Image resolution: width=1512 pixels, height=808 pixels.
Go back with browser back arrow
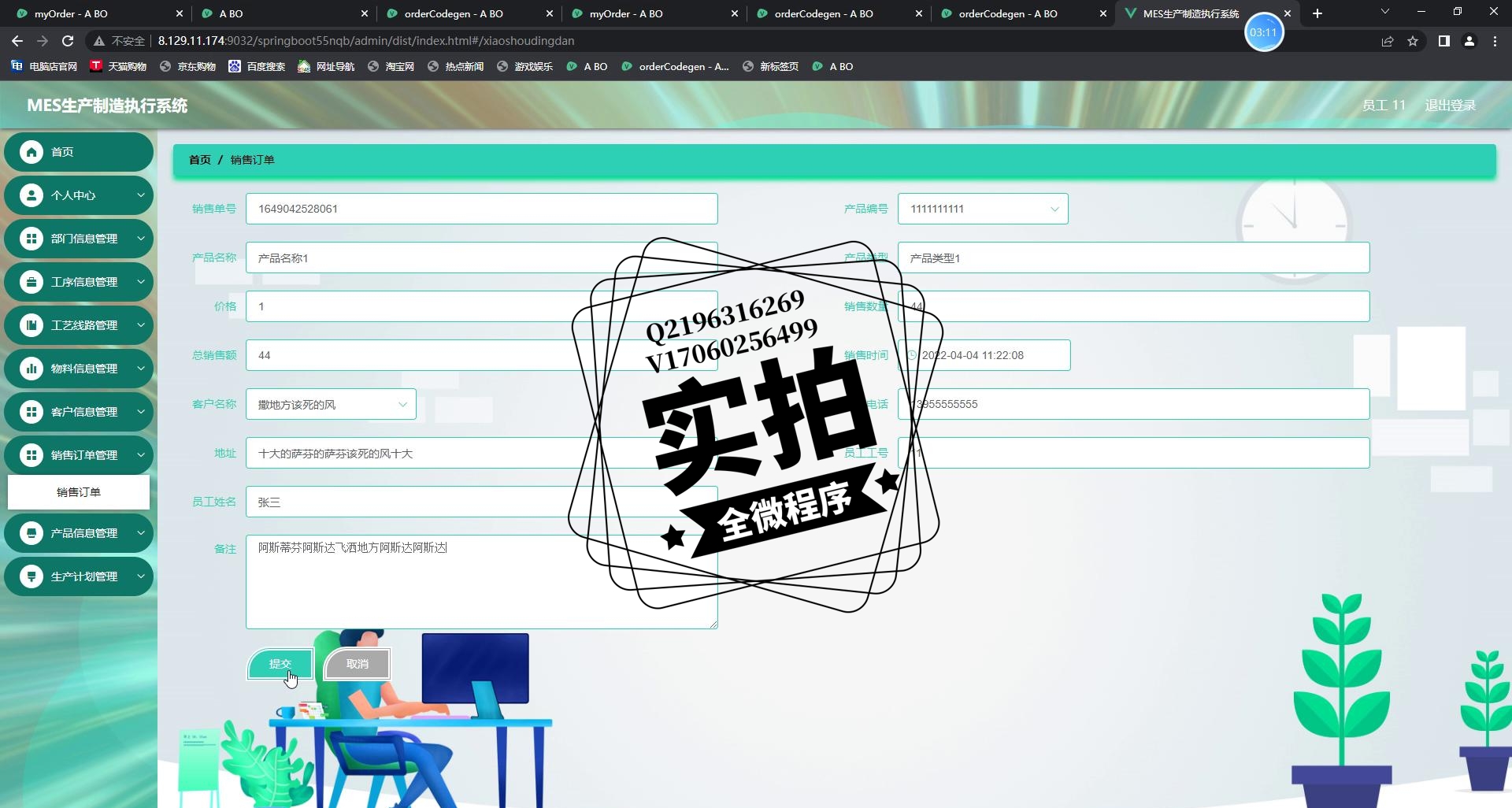(17, 41)
